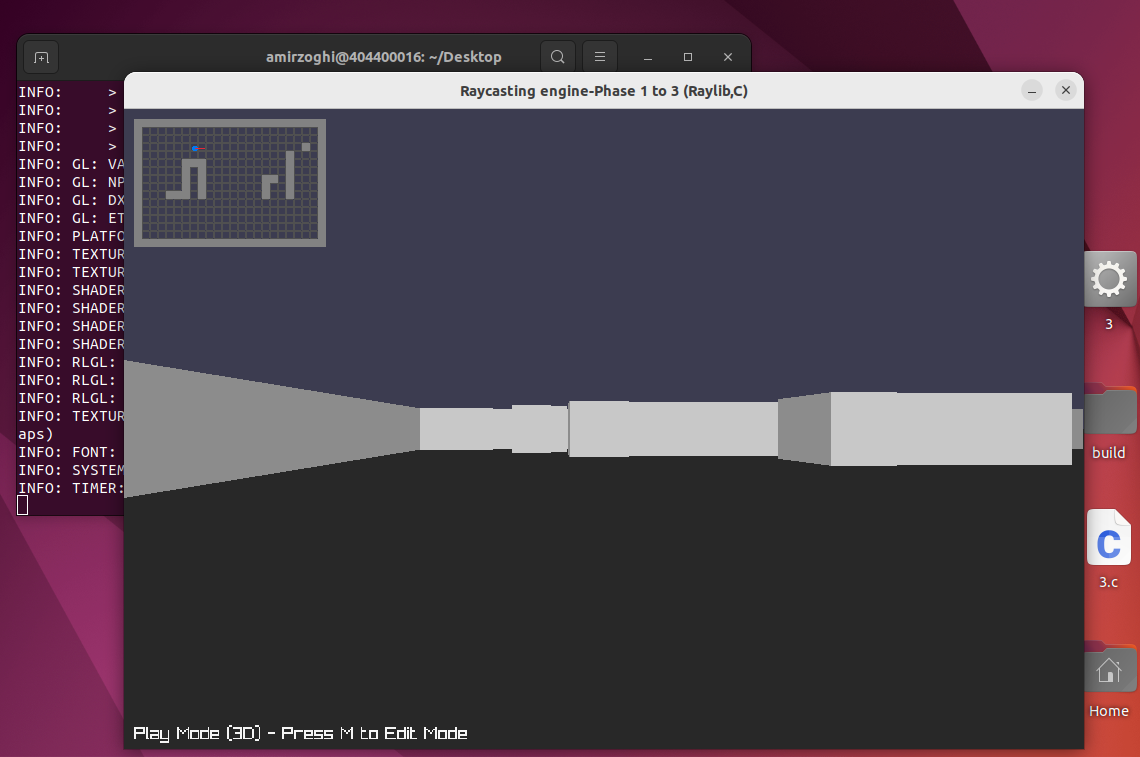Click the terminal cursor block at the prompt
Screen dimensions: 1140x757
click(23, 505)
